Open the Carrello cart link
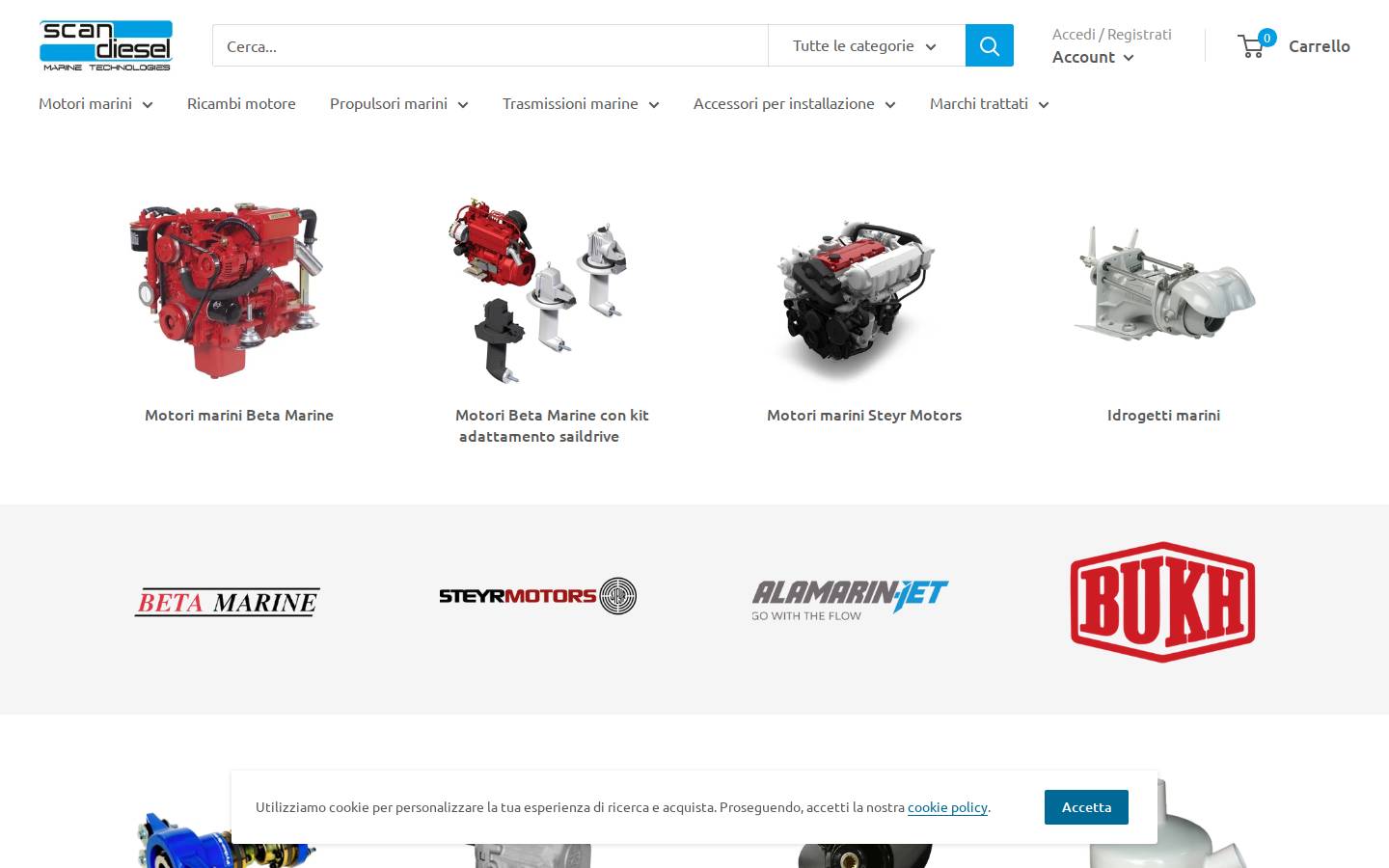Image resolution: width=1389 pixels, height=868 pixels. pos(1319,45)
